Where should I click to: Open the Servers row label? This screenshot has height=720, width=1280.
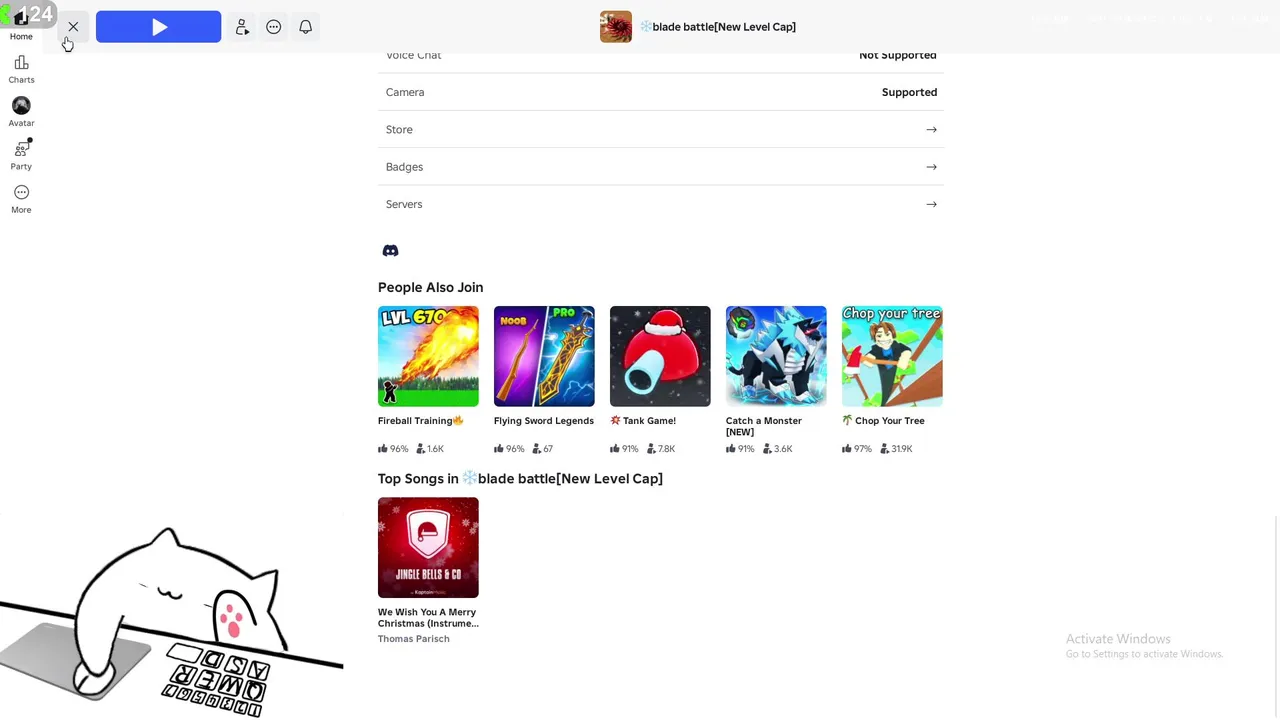(404, 204)
